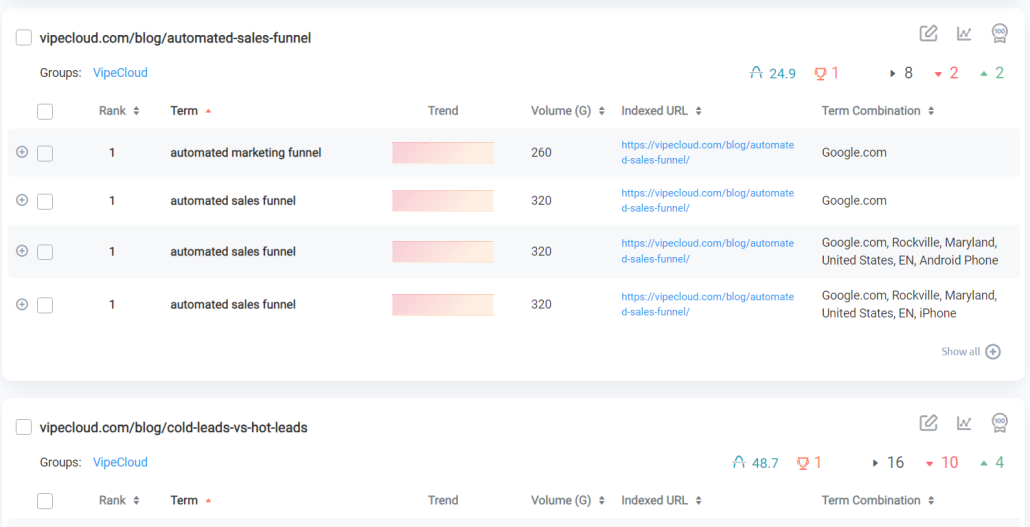The image size is (1030, 527).
Task: Open vipecloud.com/blog/cold-leads-vs-hot-leads title
Action: [x=173, y=428]
